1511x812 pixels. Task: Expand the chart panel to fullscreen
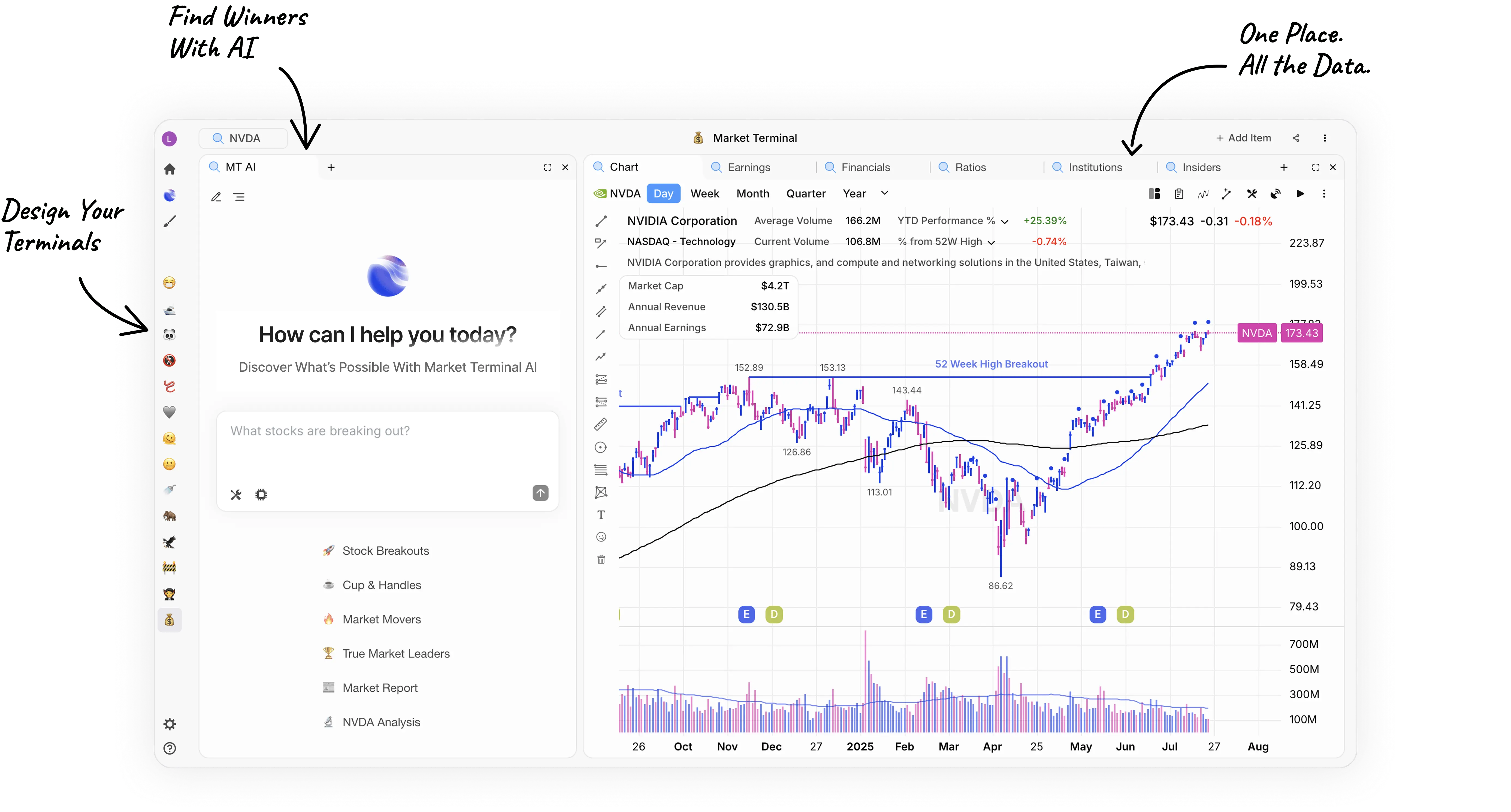coord(1316,167)
